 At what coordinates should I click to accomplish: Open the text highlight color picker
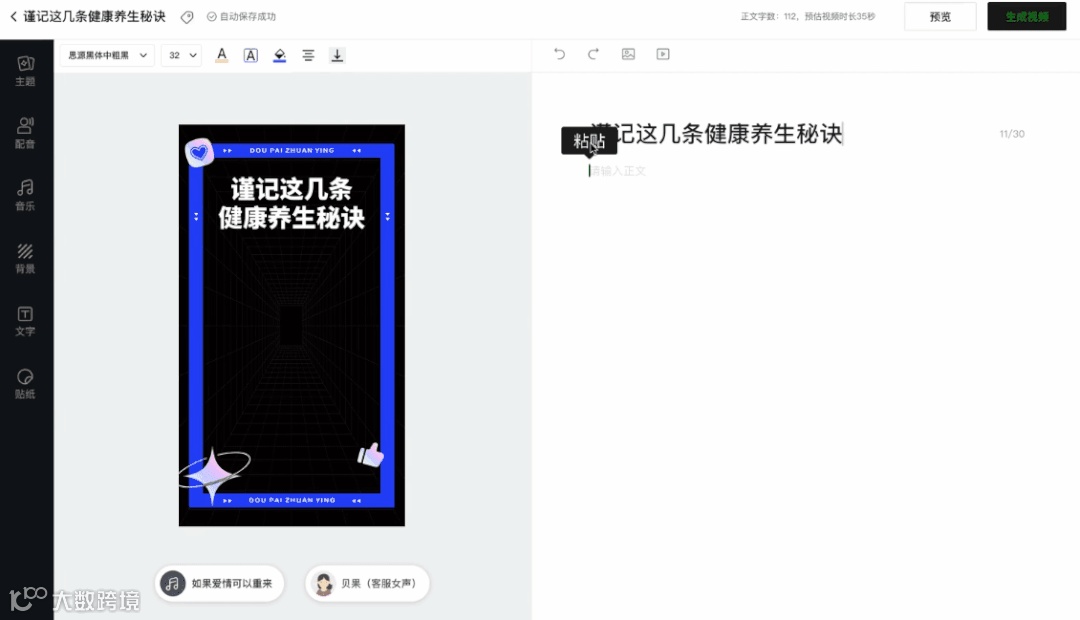point(279,55)
